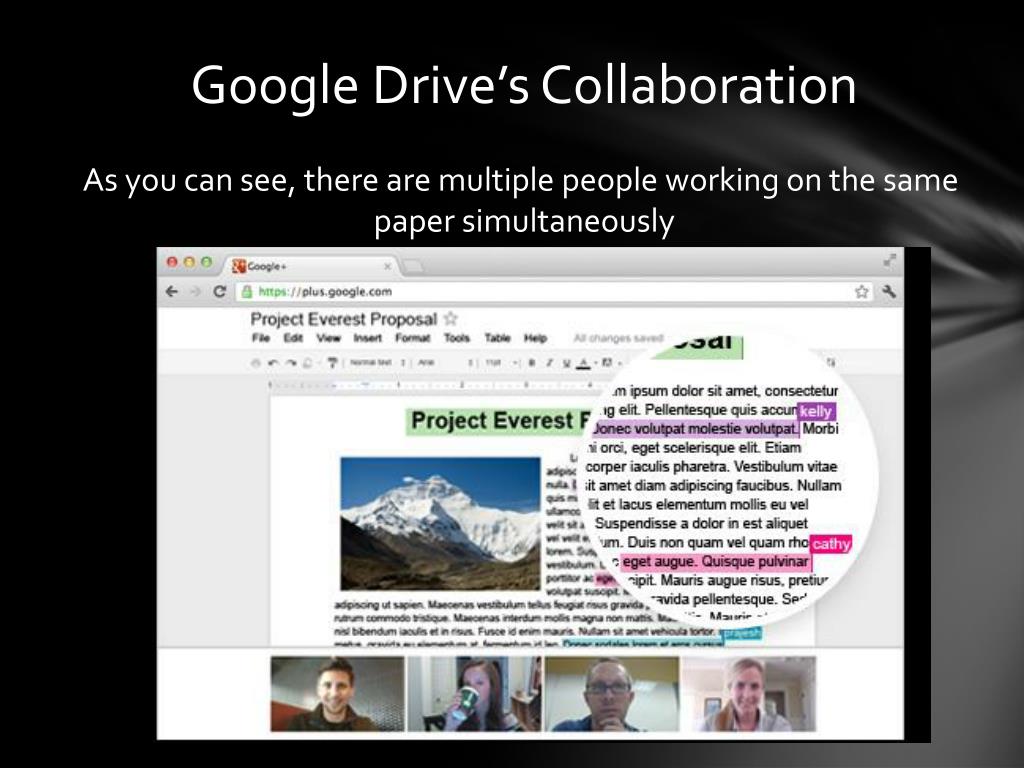Click the All changes saved status
1024x768 pixels.
[618, 338]
